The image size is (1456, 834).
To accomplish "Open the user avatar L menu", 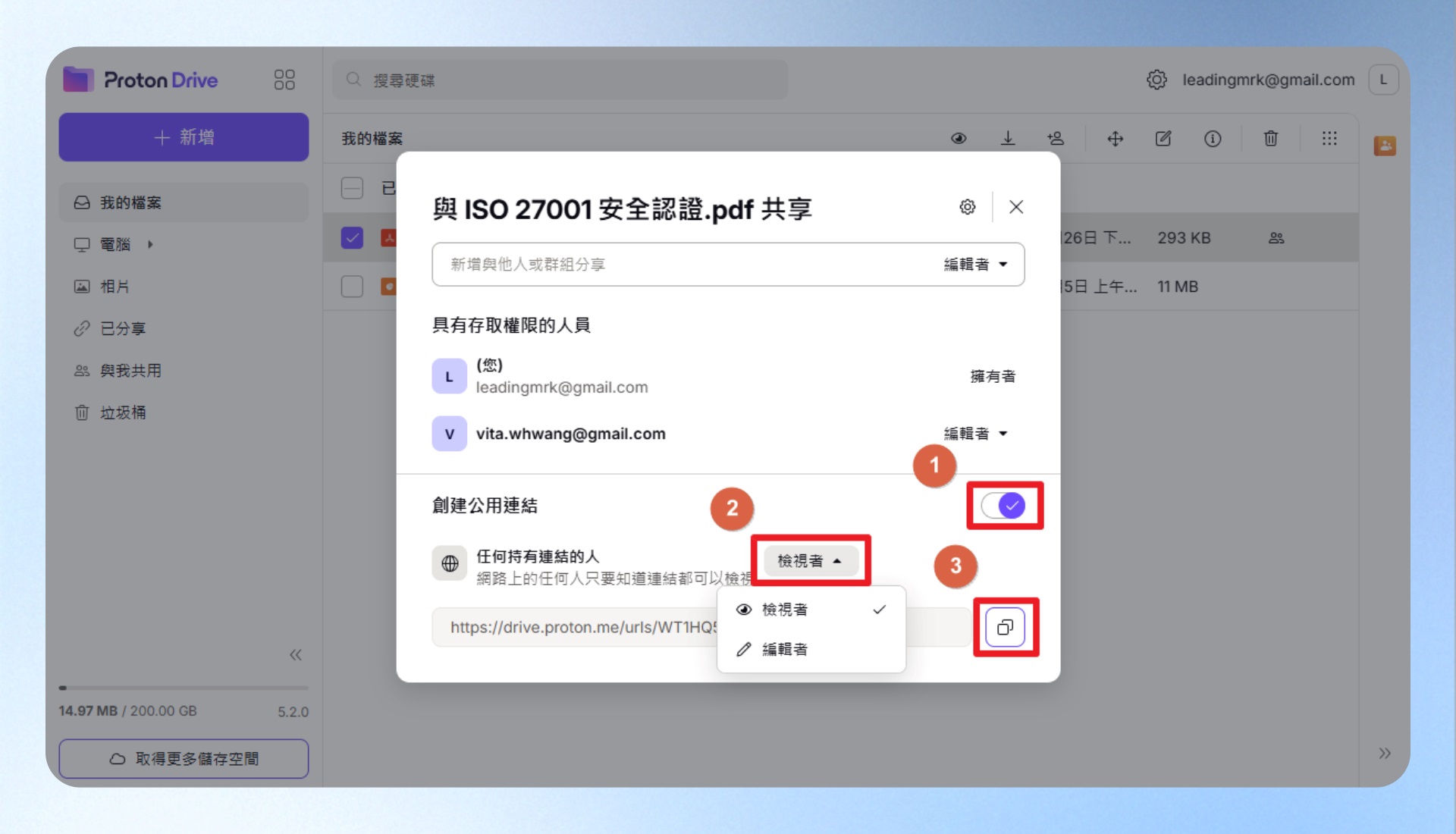I will 1383,80.
